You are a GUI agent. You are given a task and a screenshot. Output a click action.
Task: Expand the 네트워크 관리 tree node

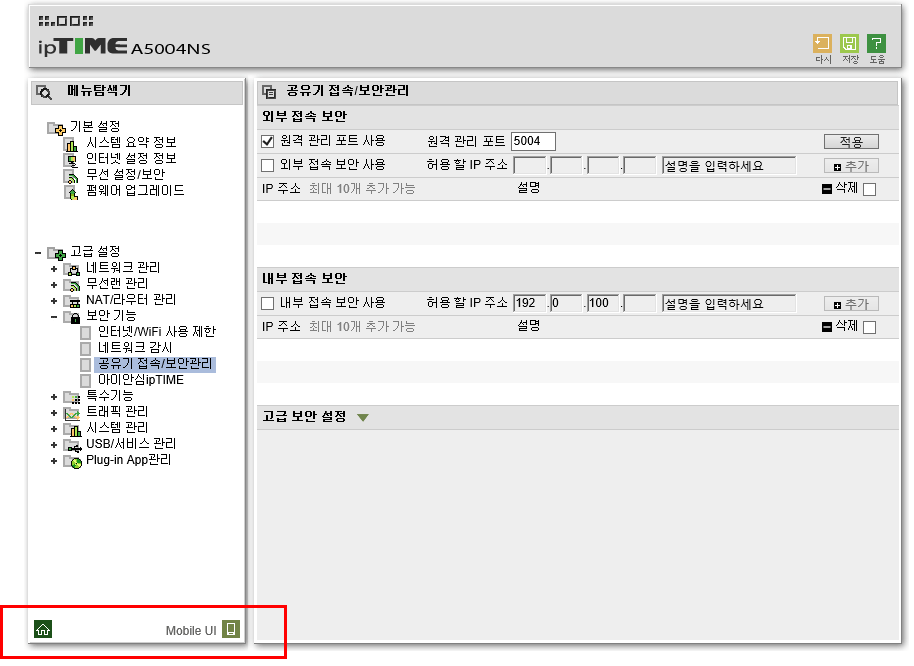54,269
